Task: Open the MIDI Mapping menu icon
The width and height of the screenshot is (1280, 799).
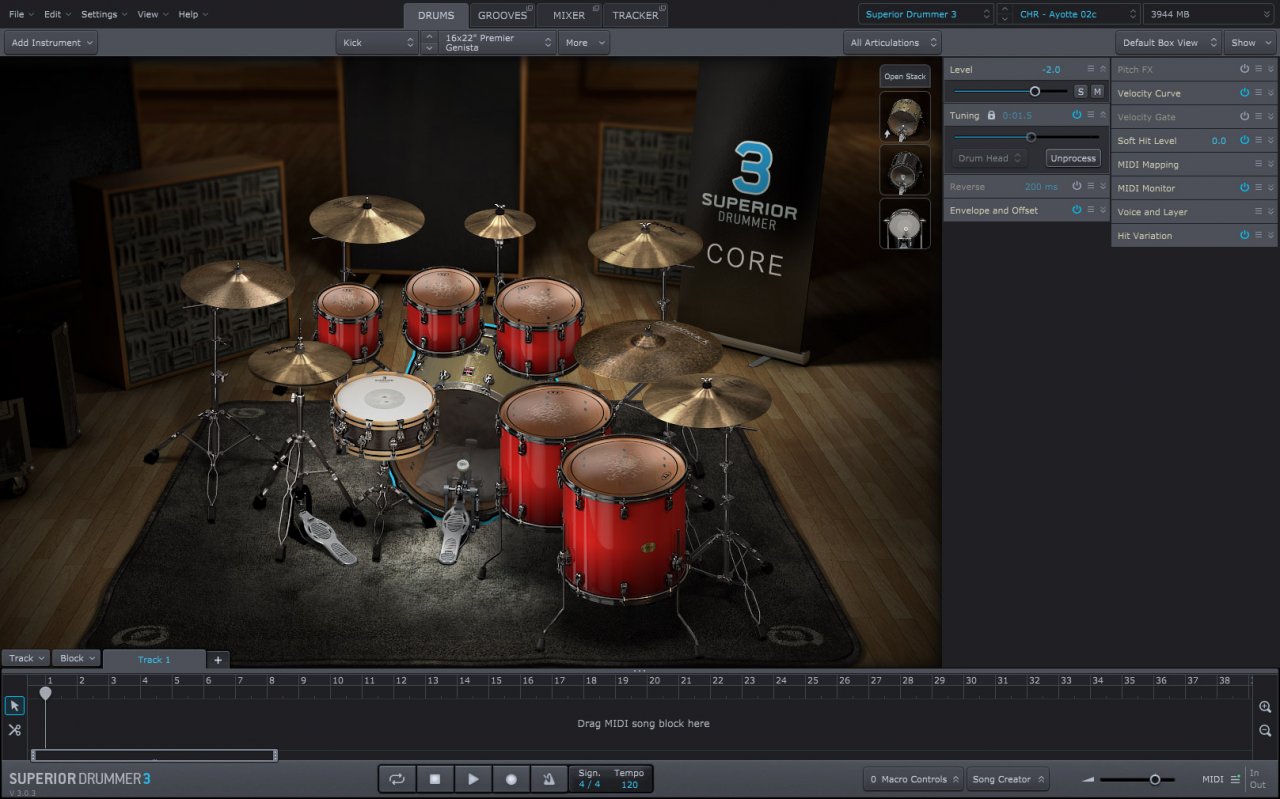Action: click(1259, 164)
